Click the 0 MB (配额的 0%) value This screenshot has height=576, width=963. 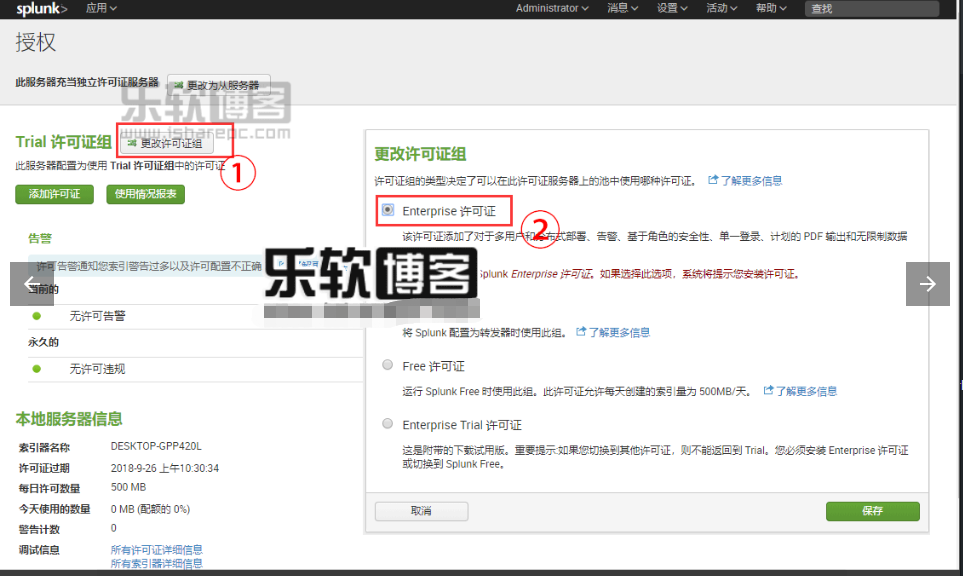(150, 509)
